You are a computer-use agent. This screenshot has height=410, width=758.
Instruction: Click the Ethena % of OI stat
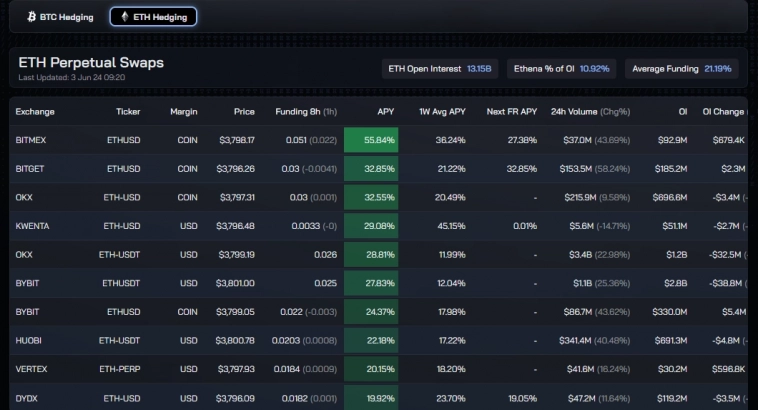(x=560, y=69)
